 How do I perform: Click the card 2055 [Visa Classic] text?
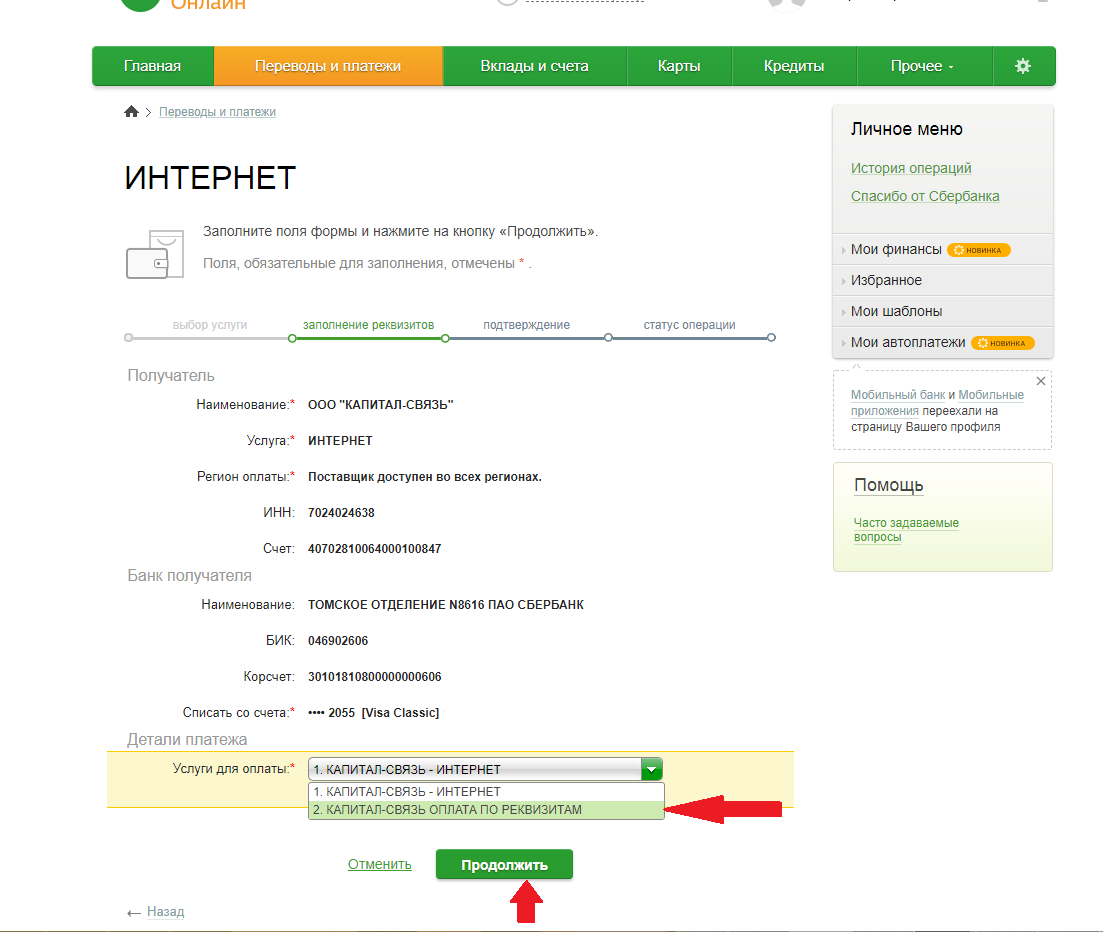point(374,713)
